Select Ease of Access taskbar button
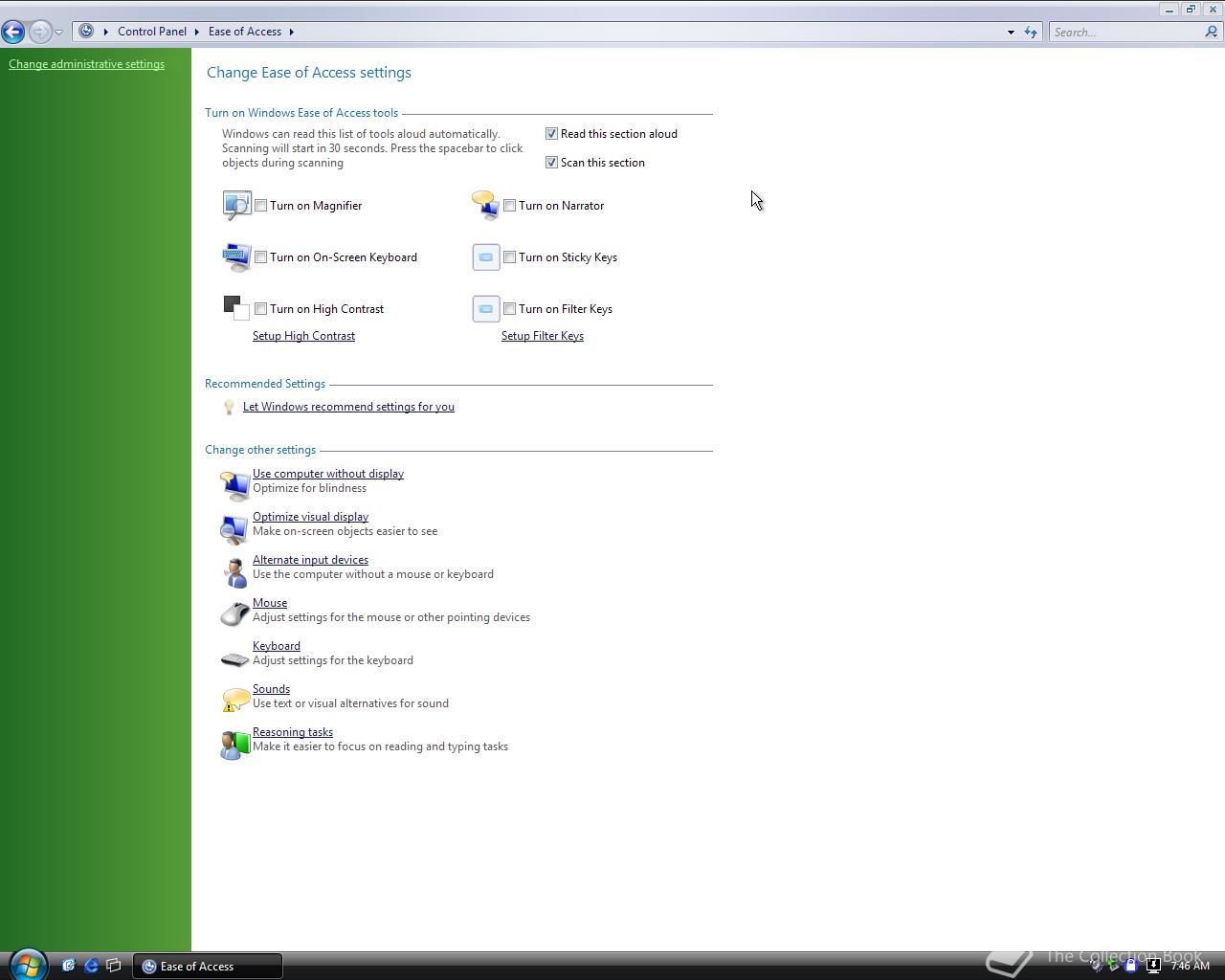 pyautogui.click(x=208, y=966)
